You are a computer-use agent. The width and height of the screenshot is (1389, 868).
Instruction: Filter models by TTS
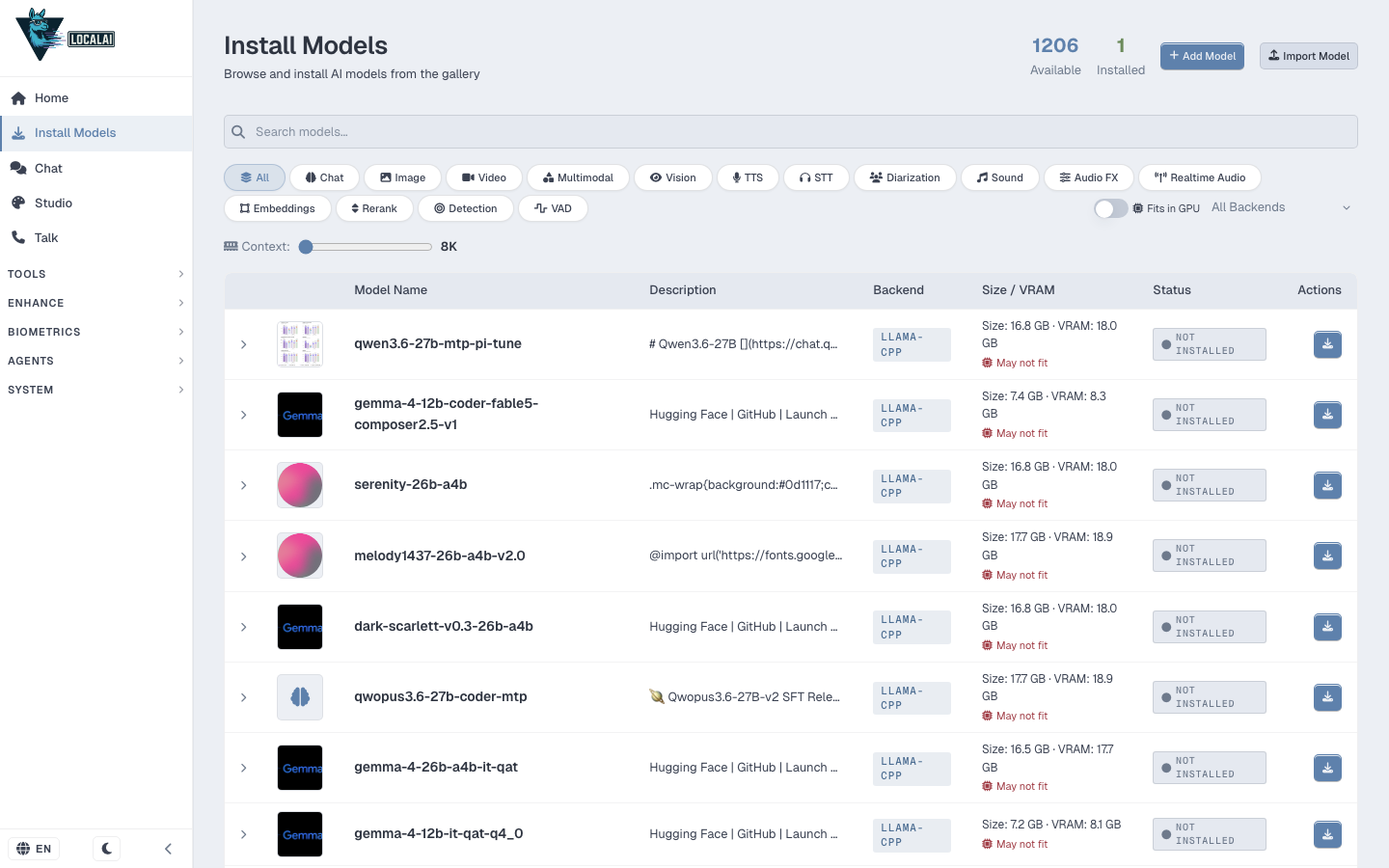[x=748, y=177]
